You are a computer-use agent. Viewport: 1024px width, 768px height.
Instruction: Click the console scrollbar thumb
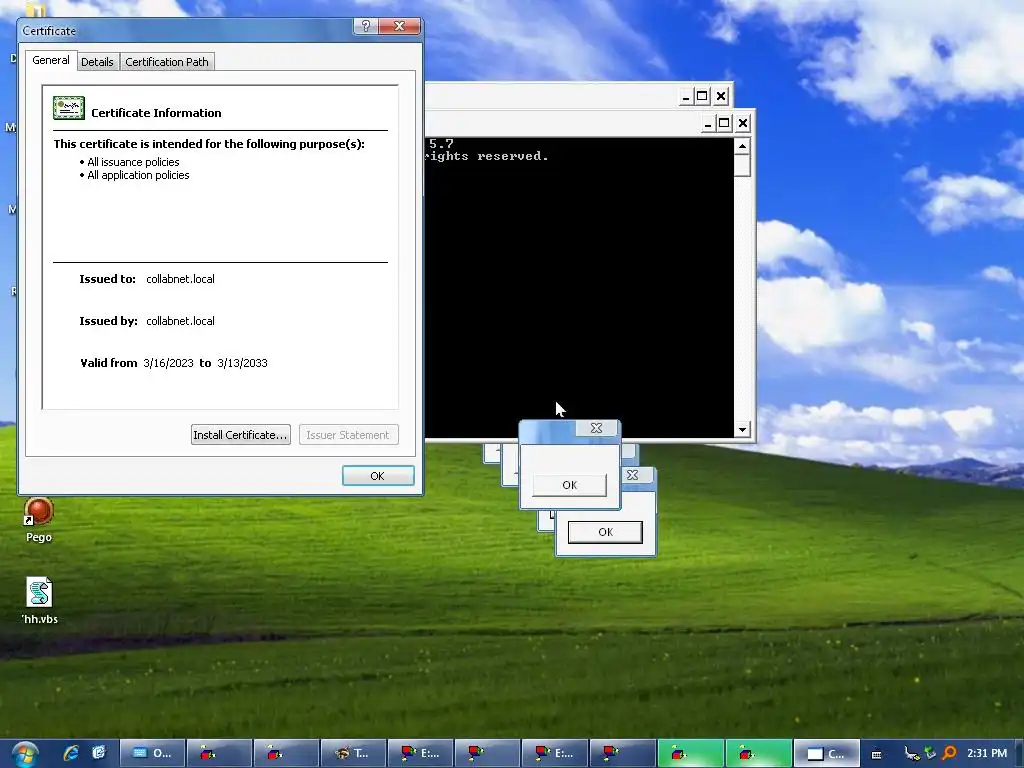[x=742, y=165]
